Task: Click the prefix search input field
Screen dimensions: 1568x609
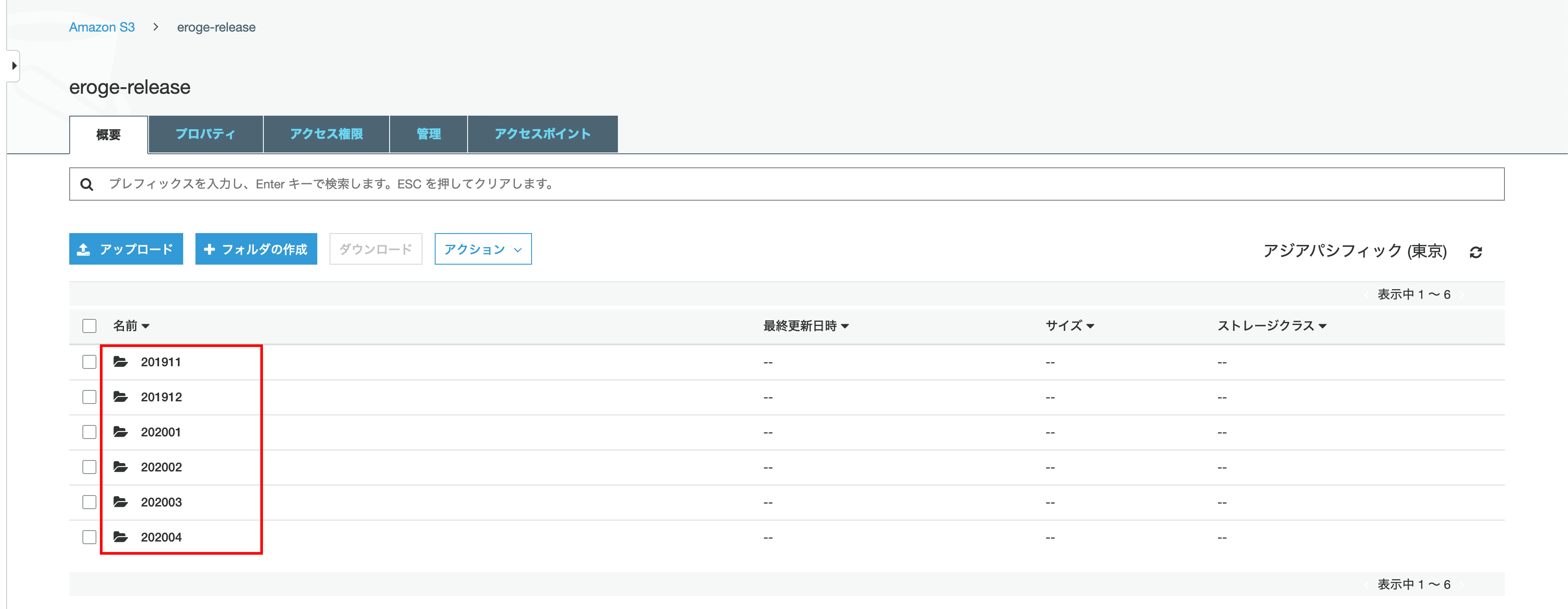Action: coord(791,184)
